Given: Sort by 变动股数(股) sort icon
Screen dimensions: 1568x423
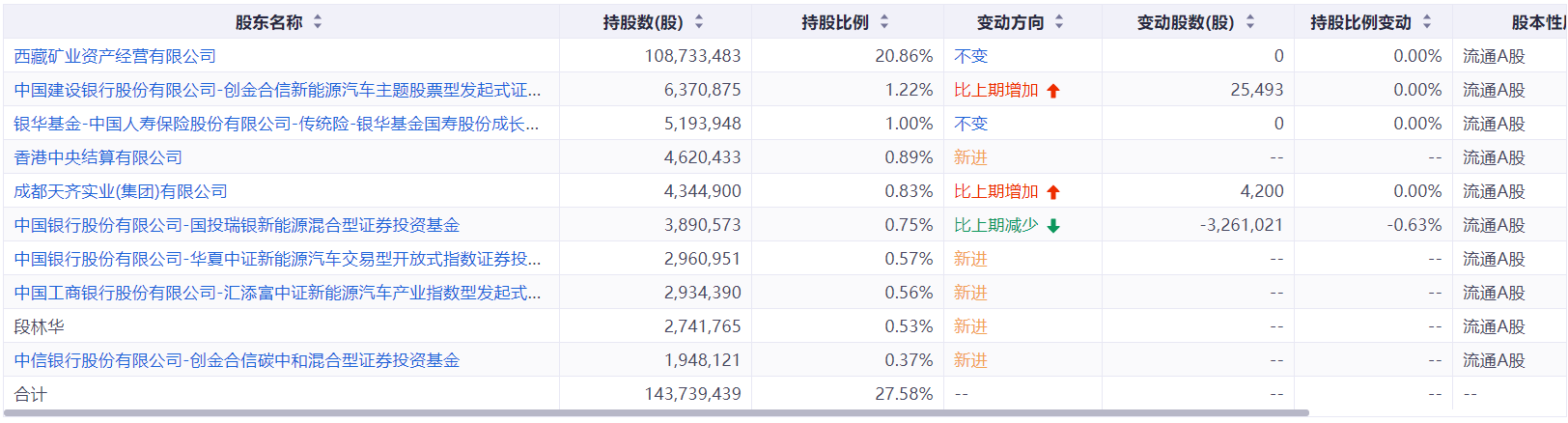Looking at the screenshot, I should (1250, 22).
